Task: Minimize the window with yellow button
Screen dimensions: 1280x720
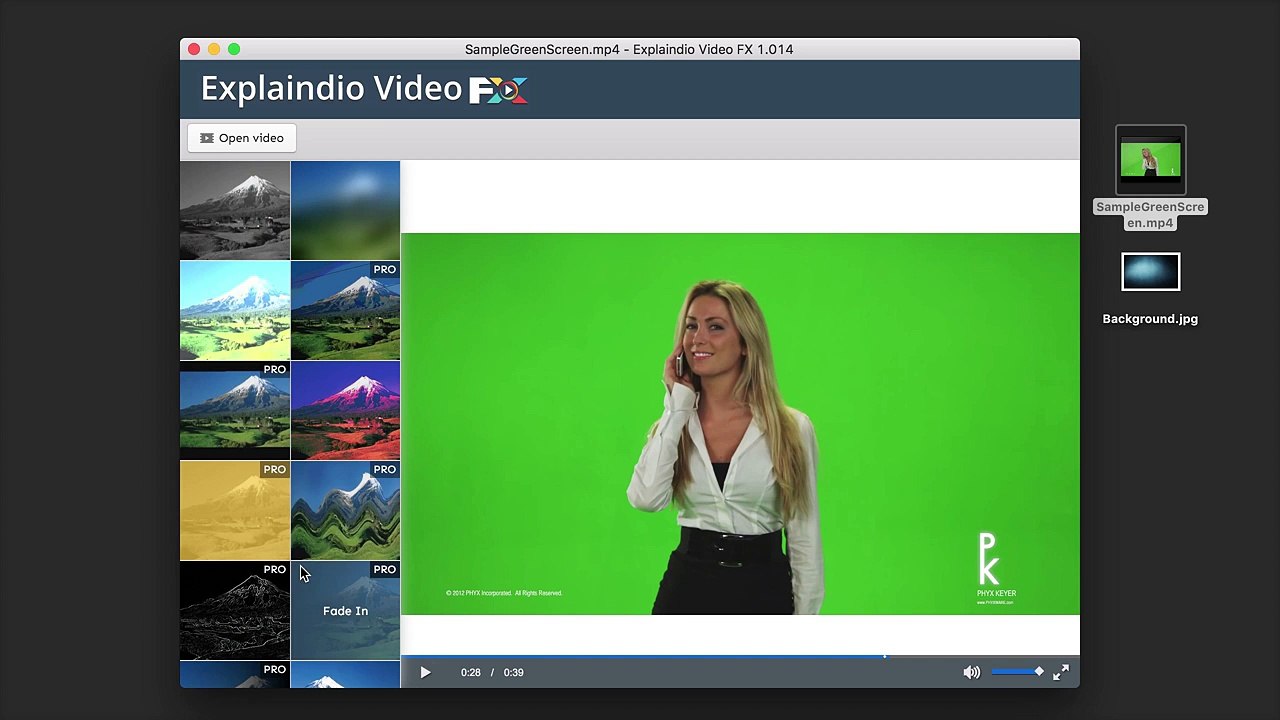Action: 214,49
